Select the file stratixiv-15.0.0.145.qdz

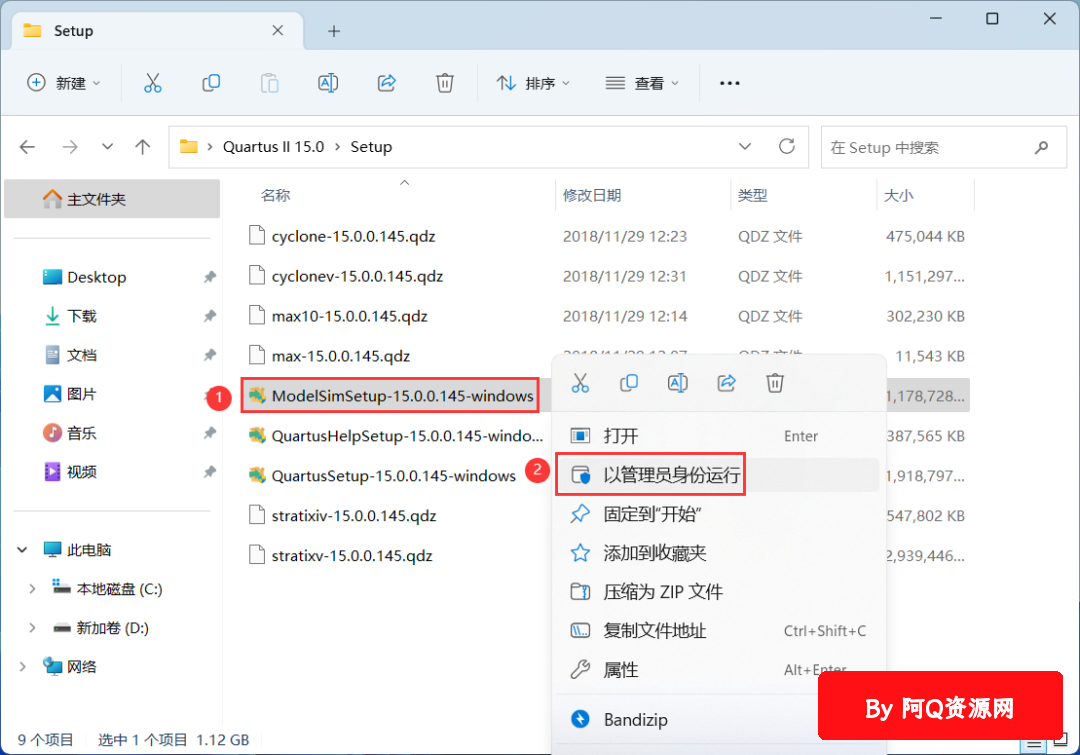coord(354,516)
